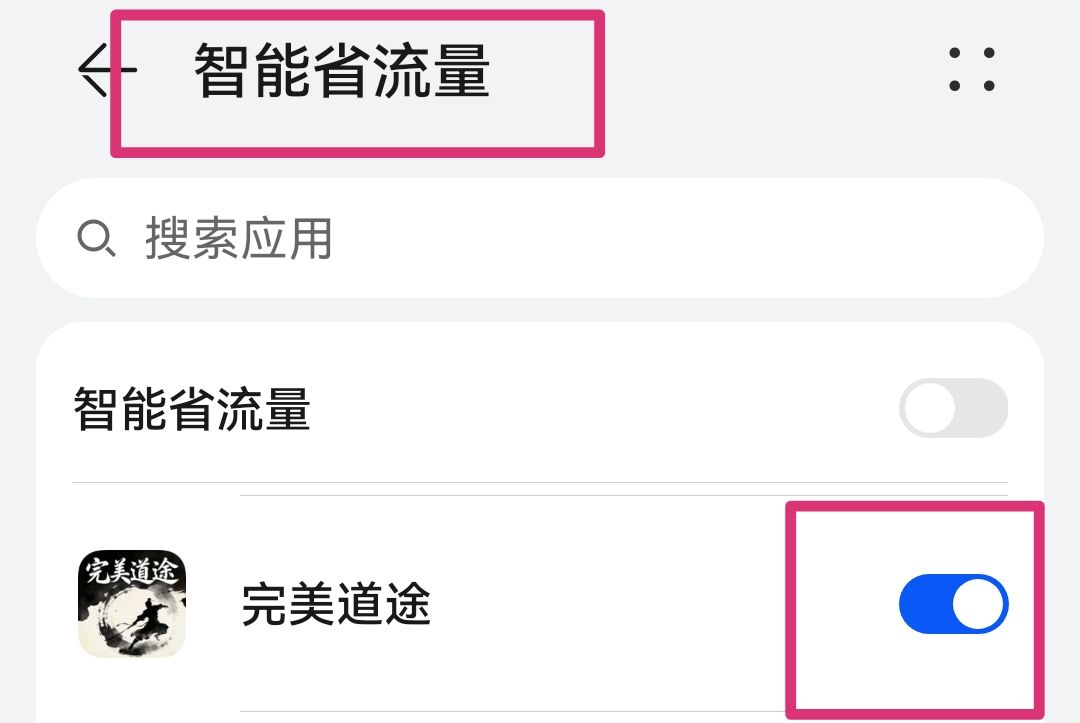Select the 智能省流量 list entry text

pyautogui.click(x=192, y=408)
